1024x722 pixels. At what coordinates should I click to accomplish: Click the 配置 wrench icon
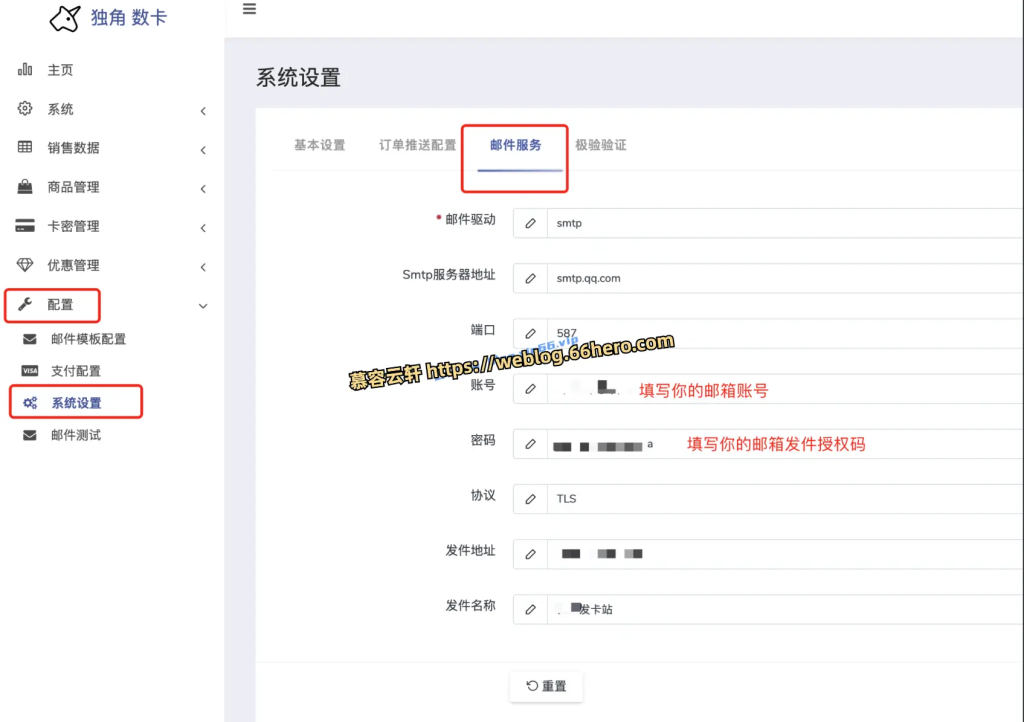25,305
